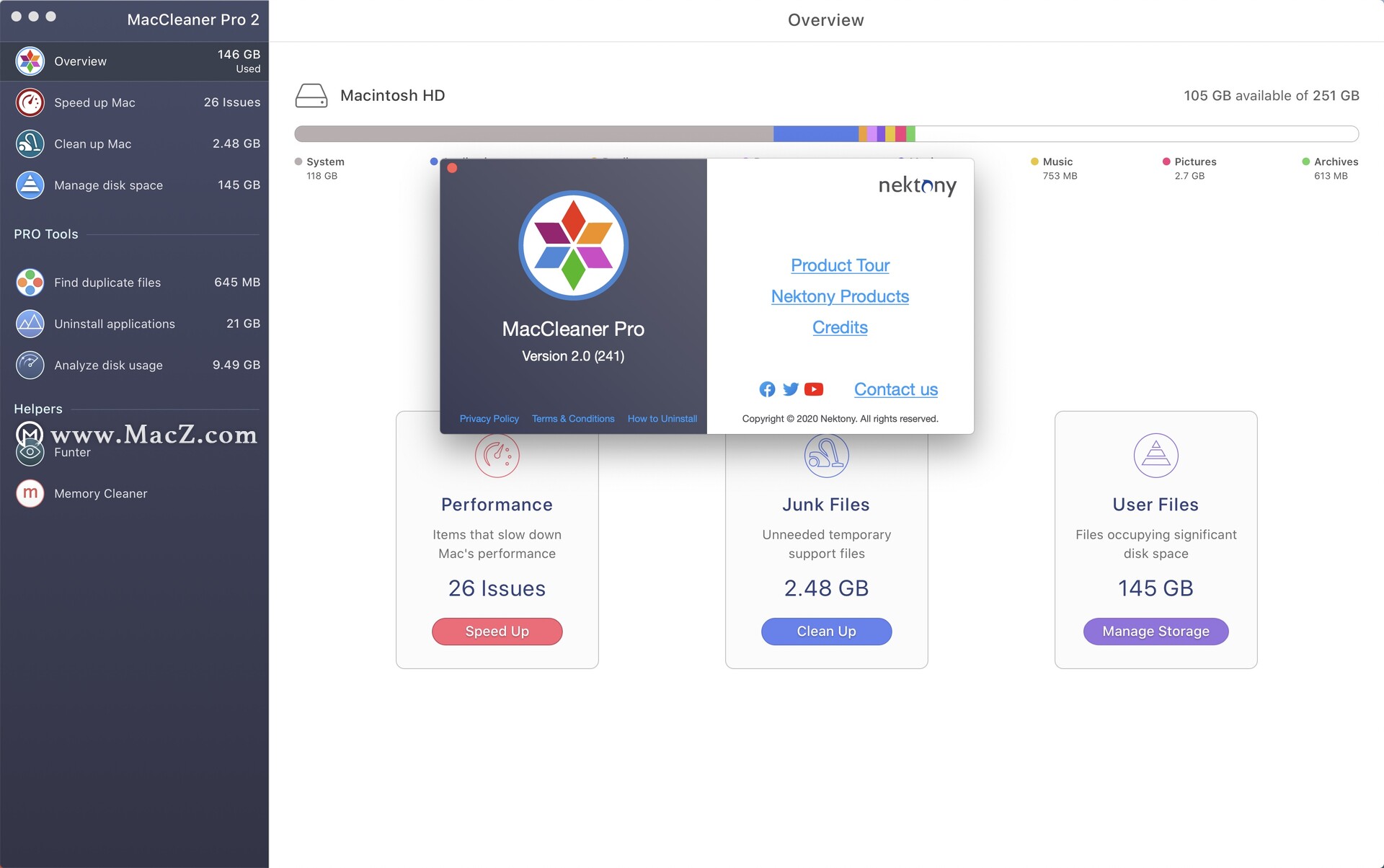
Task: Launch Find duplicate files tool icon
Action: click(x=30, y=283)
